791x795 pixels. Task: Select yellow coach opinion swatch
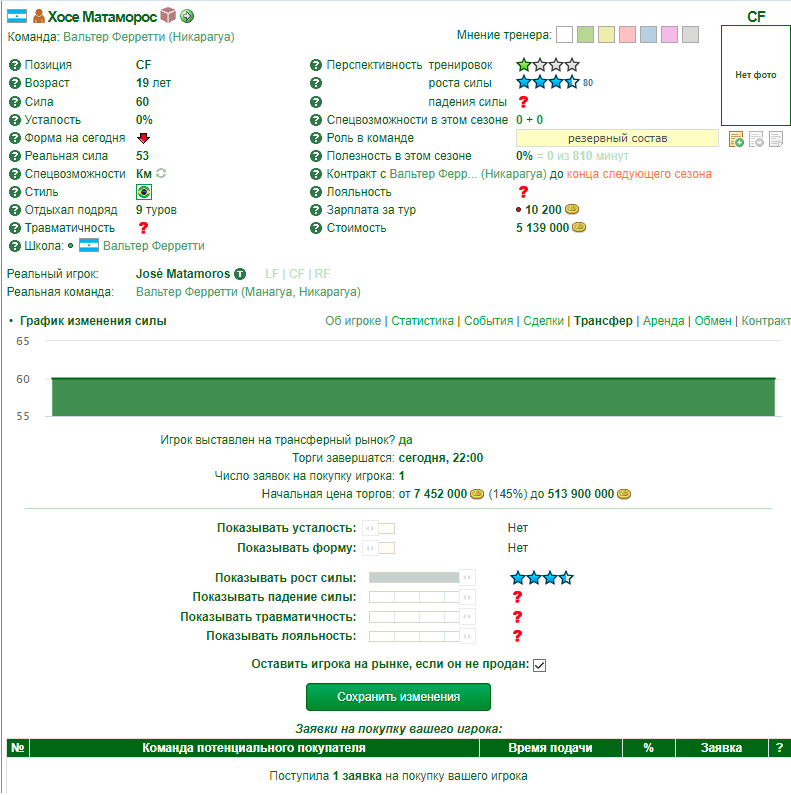point(606,34)
